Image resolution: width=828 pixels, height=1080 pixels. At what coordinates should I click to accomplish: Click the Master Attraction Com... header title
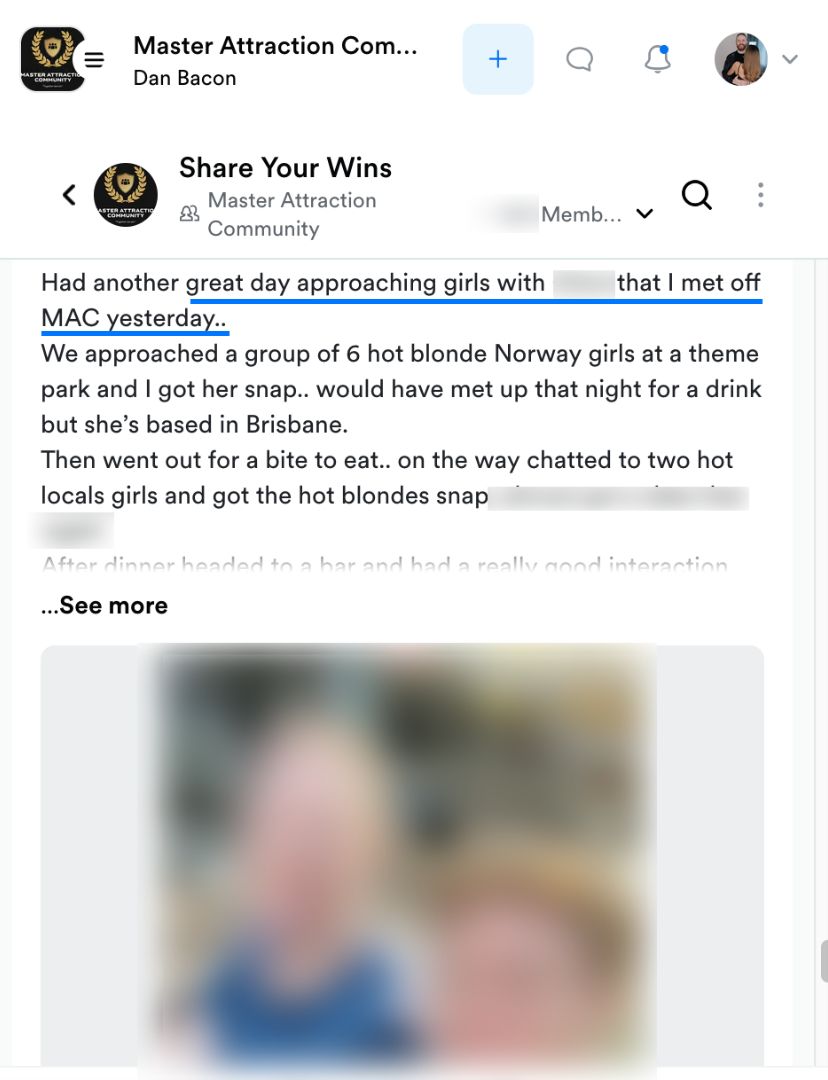(275, 45)
